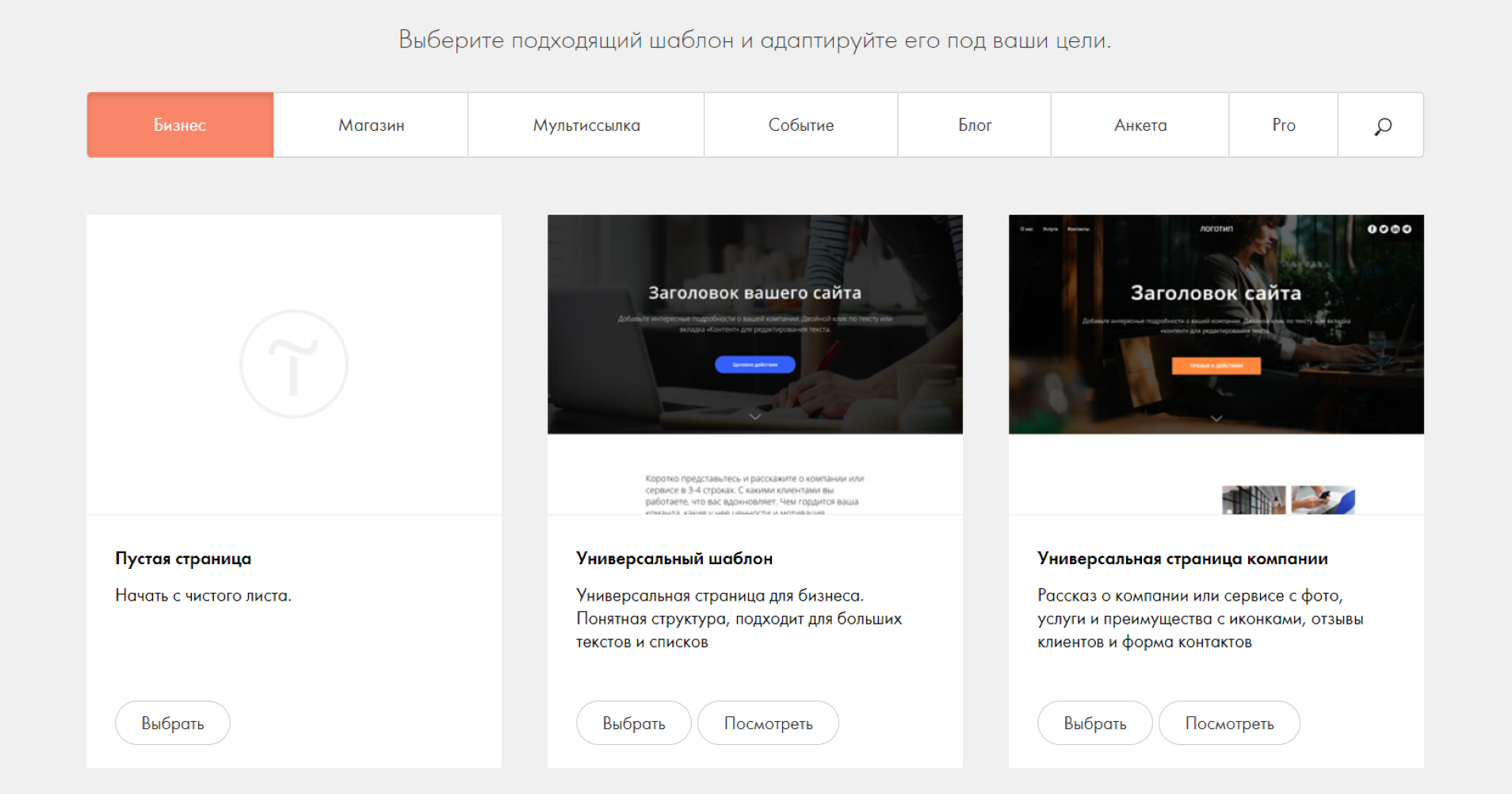Open the Мультиссылка category tab
Viewport: 1512px width, 794px height.
(586, 125)
